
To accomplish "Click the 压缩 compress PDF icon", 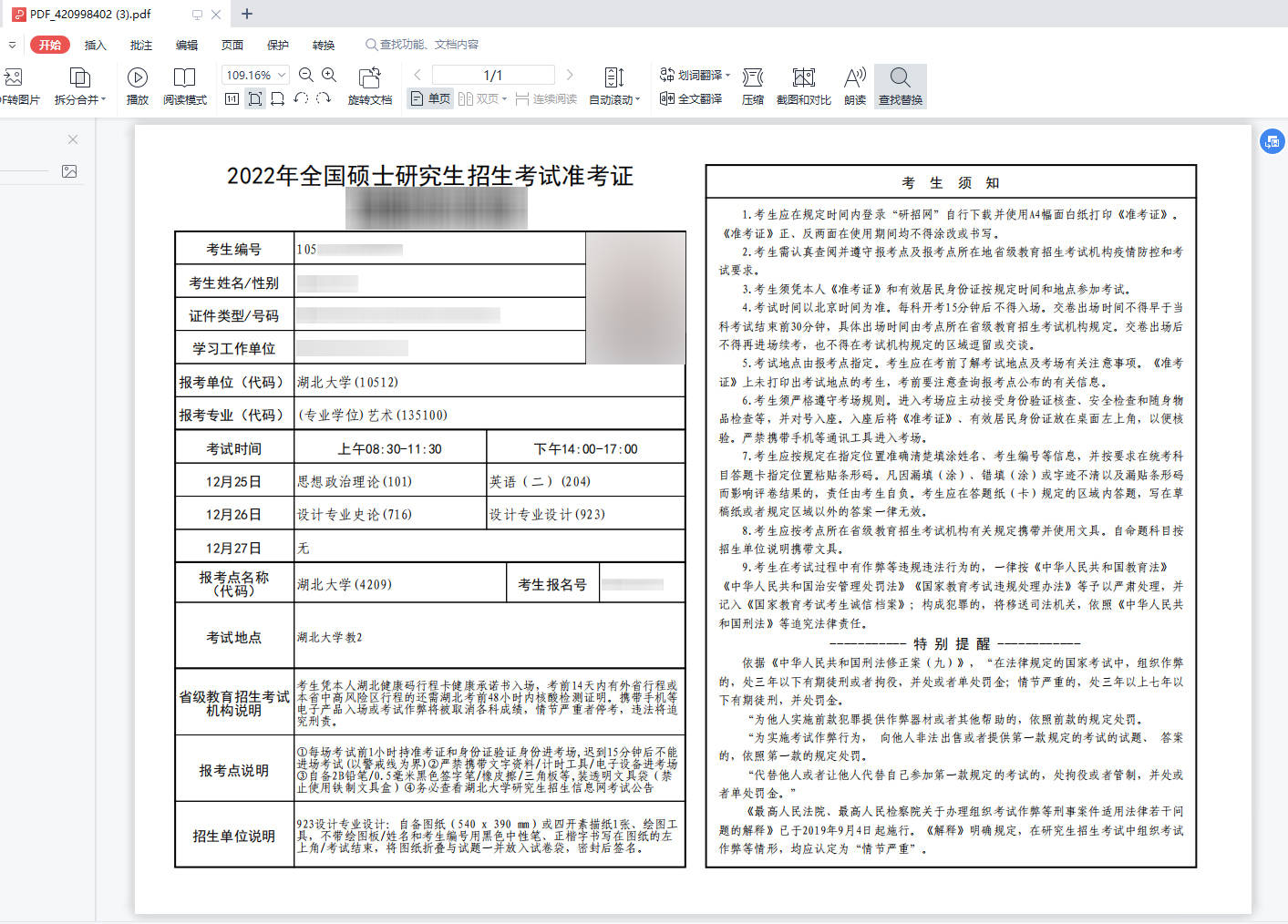I will click(753, 86).
